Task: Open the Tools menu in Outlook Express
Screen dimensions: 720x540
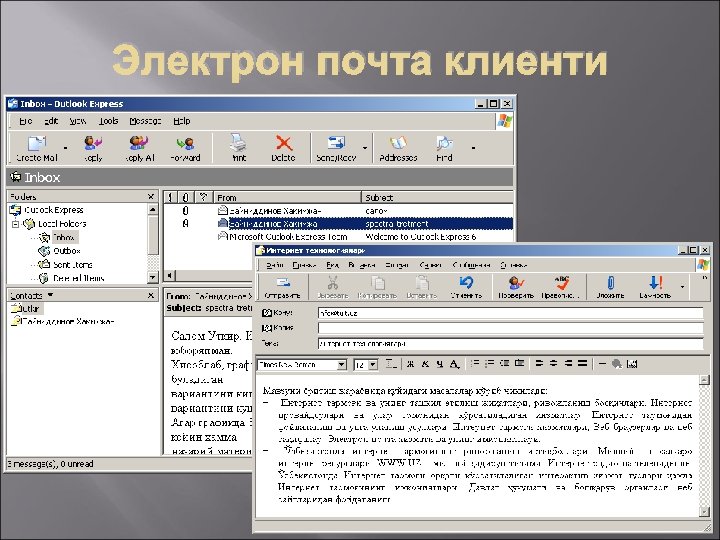Action: pyautogui.click(x=108, y=121)
